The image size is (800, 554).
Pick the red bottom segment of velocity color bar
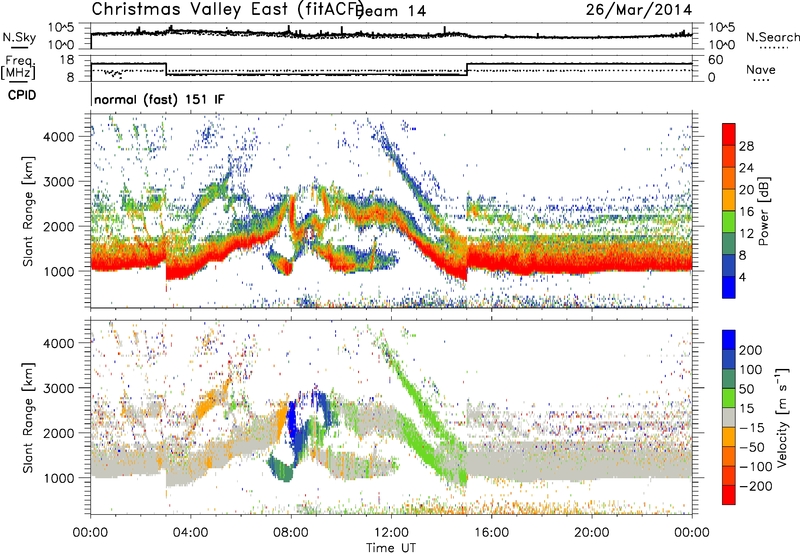tap(729, 495)
